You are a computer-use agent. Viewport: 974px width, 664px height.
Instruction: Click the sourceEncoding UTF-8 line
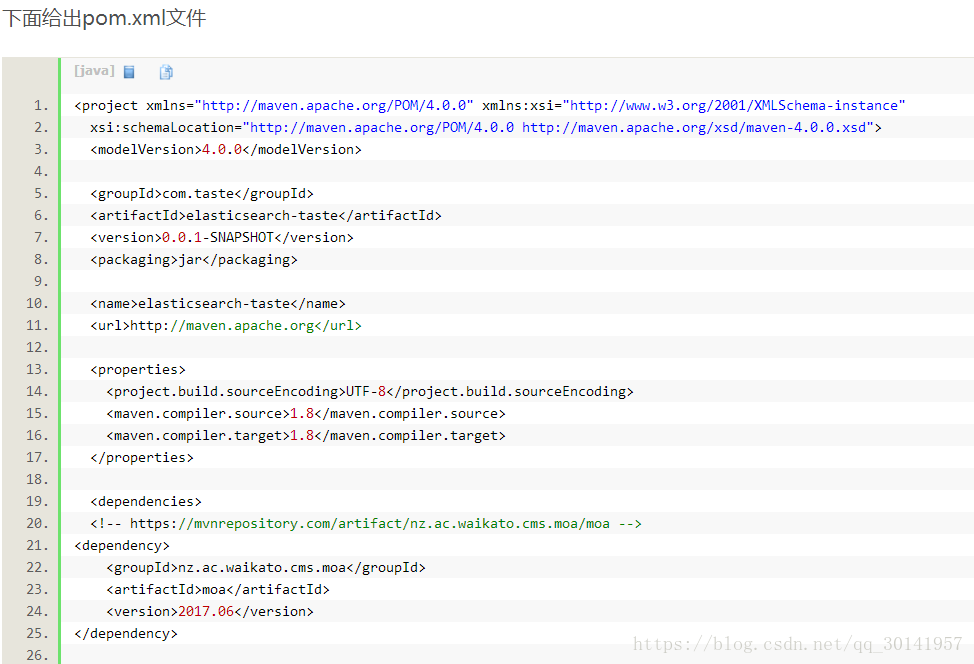[x=370, y=391]
